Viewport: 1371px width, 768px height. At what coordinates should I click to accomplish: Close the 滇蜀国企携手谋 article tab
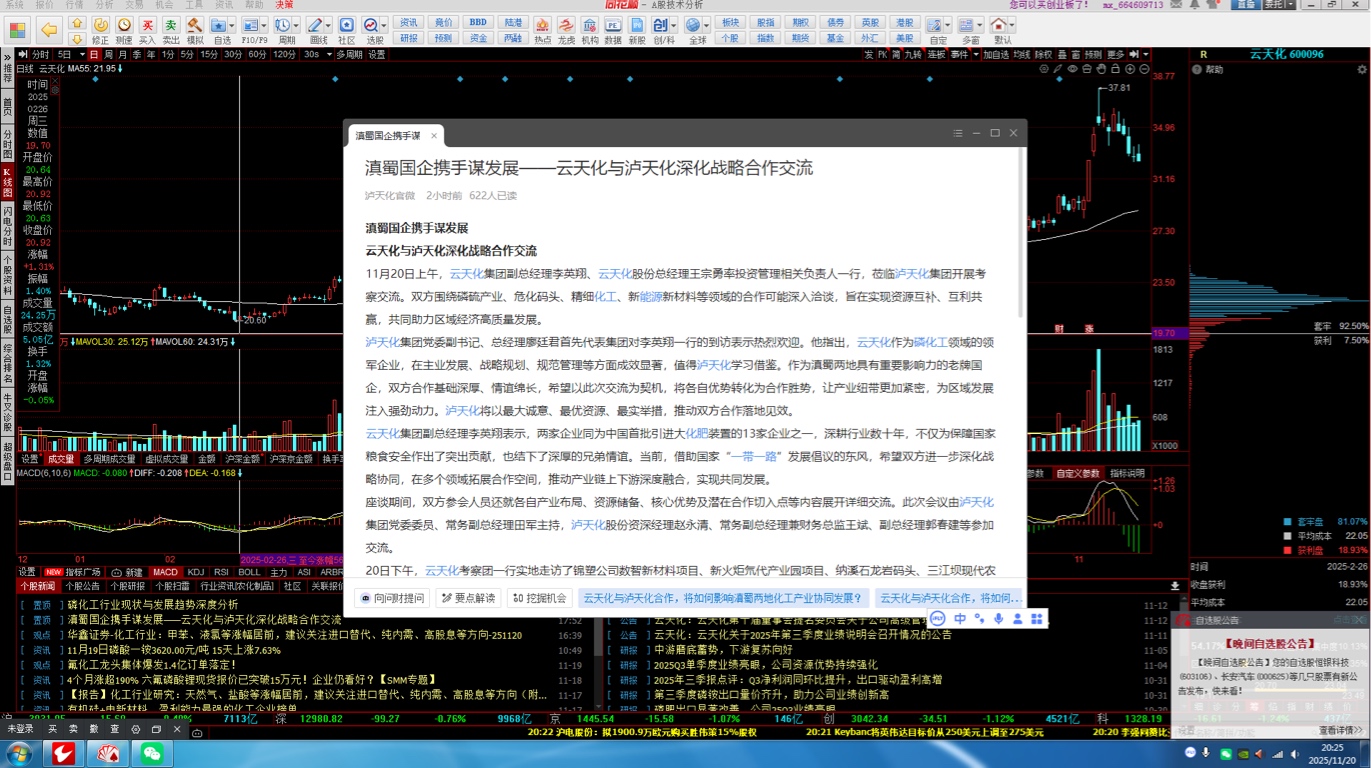(x=433, y=135)
